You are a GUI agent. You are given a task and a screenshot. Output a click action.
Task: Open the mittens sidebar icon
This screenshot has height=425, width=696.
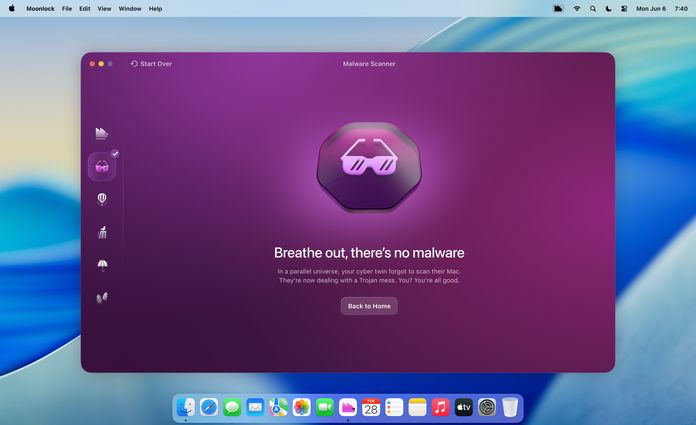tap(102, 298)
